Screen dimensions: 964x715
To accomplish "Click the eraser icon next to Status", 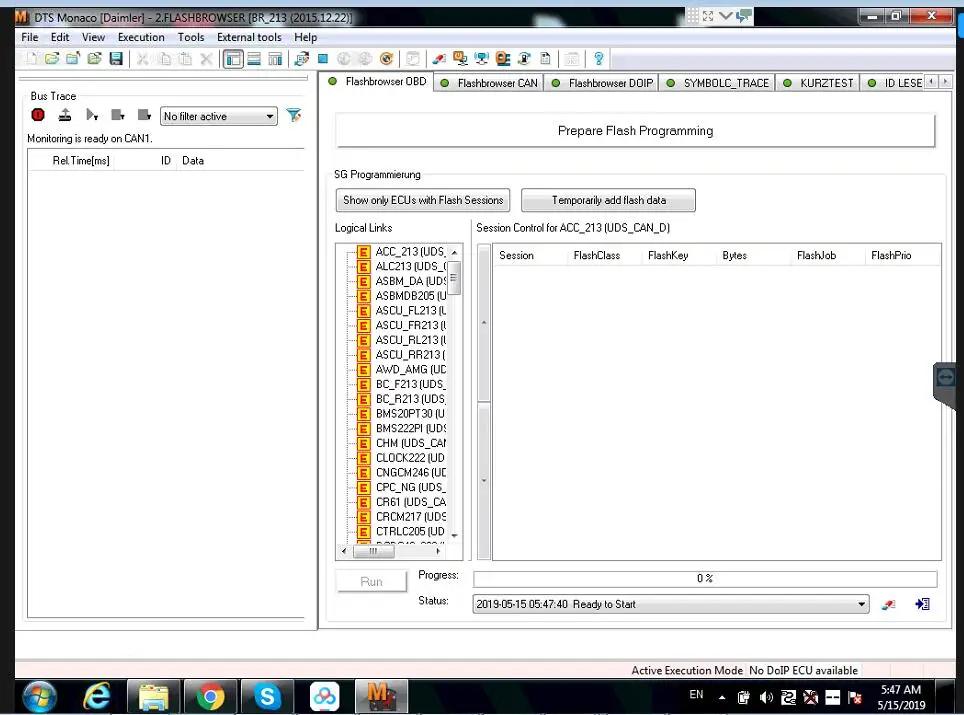I will pos(888,604).
